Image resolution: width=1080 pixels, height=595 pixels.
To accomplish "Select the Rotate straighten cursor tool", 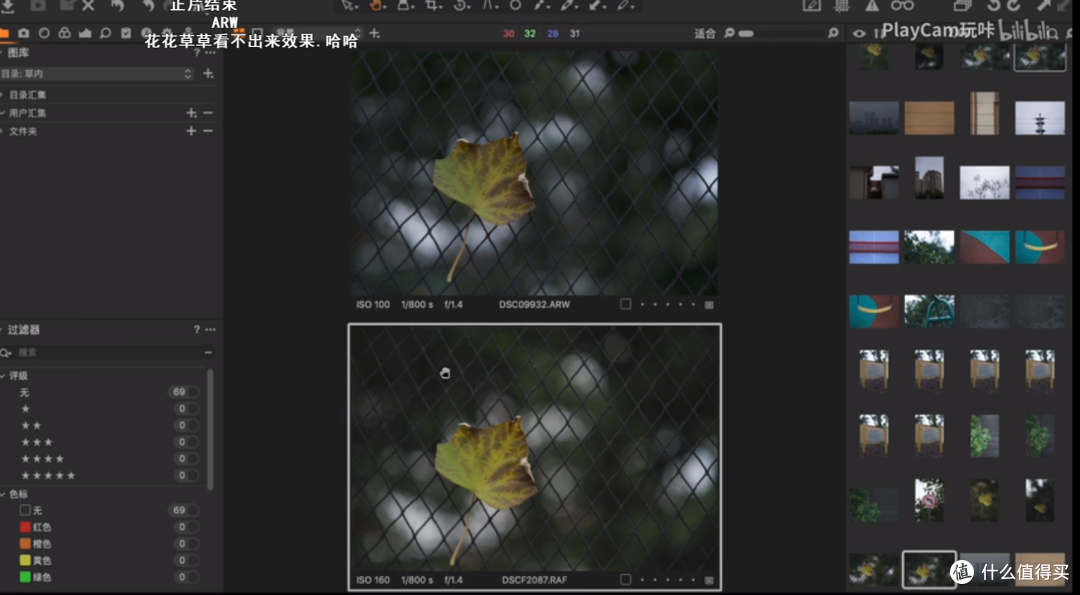I will point(461,5).
